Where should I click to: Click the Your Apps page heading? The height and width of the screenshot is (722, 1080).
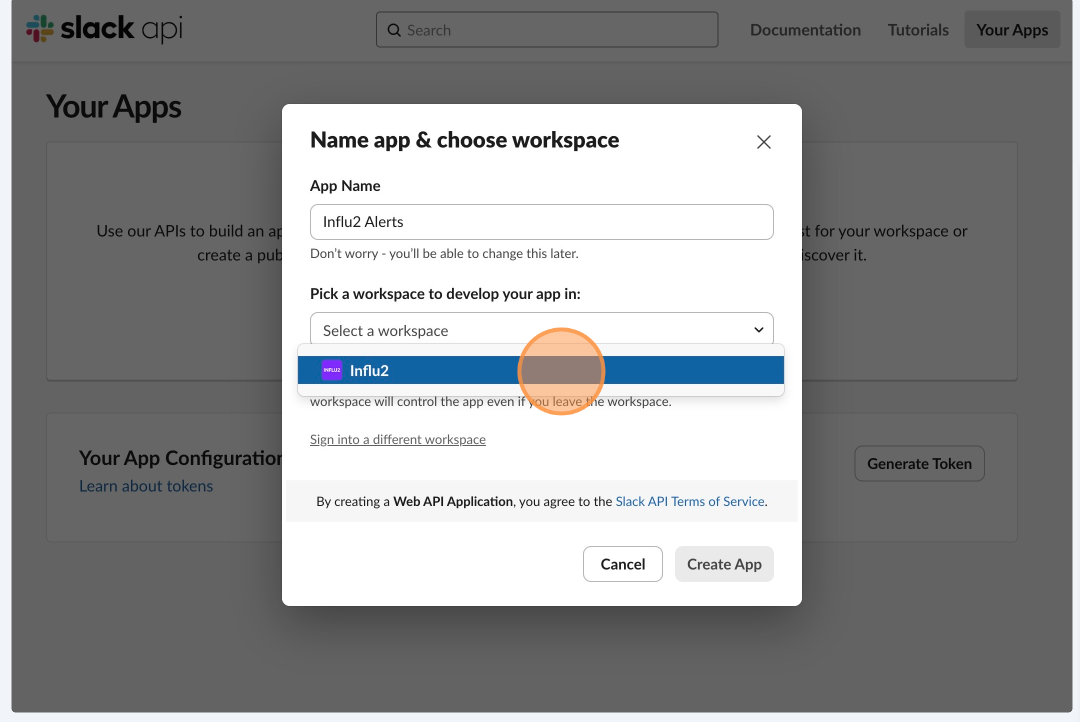pos(114,107)
